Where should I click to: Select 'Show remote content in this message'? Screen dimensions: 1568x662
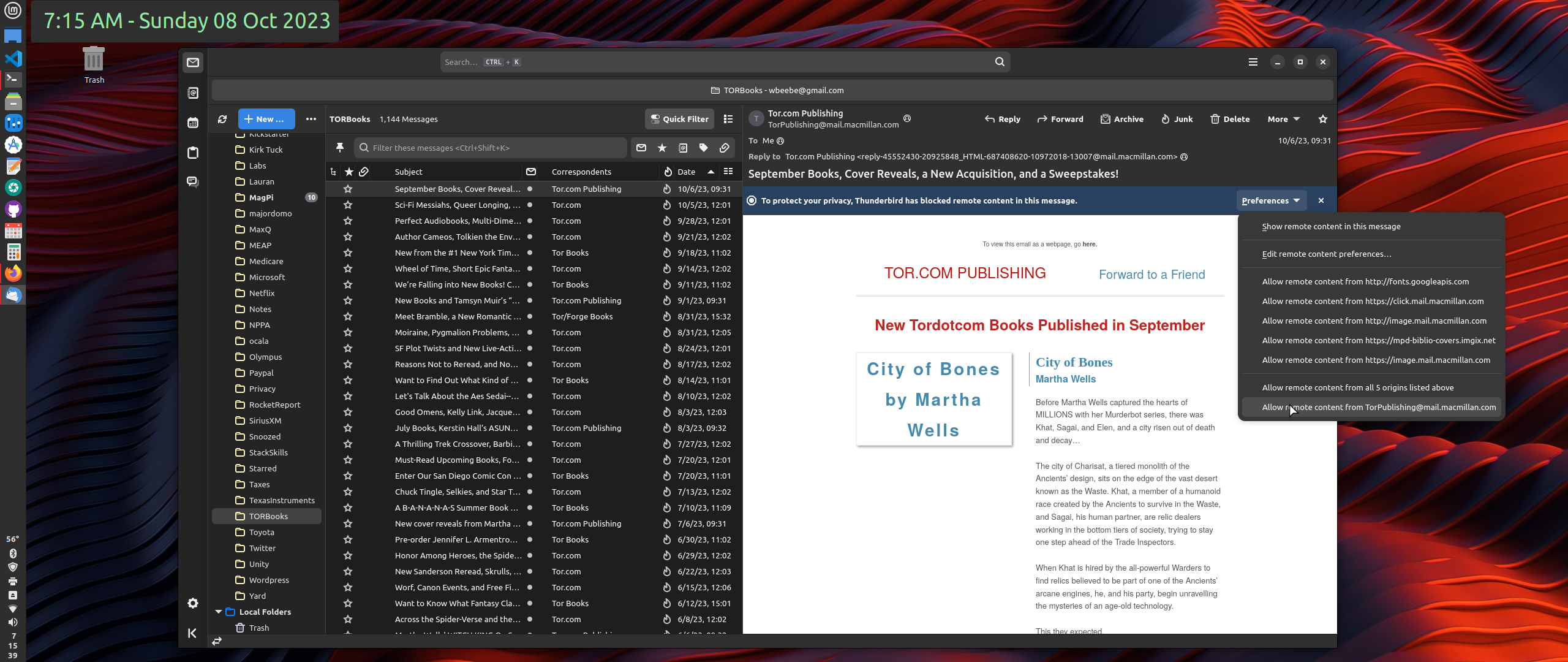[x=1371, y=227]
